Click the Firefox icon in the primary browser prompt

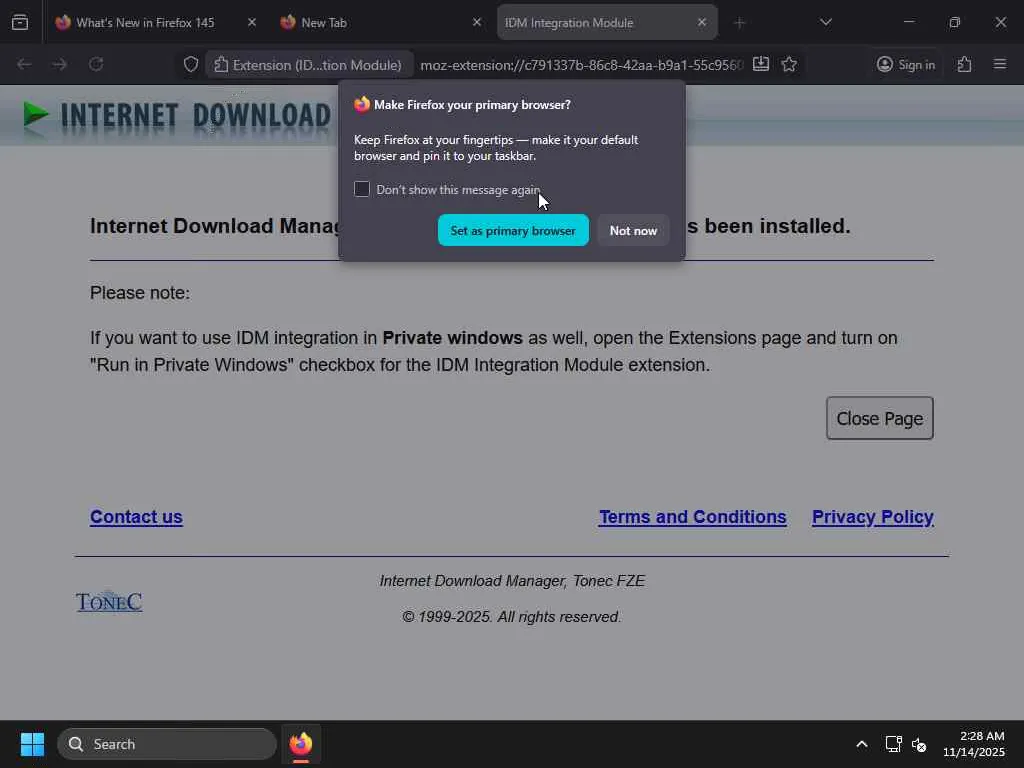click(x=362, y=104)
